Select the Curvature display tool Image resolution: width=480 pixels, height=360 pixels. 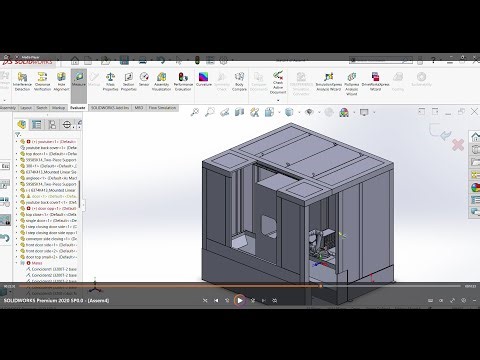click(x=204, y=80)
